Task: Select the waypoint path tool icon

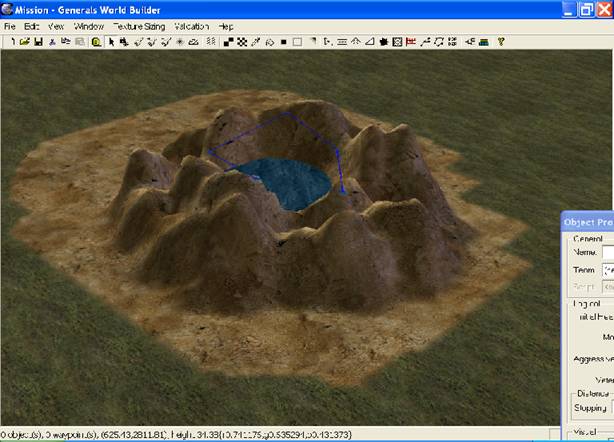Action: point(425,41)
